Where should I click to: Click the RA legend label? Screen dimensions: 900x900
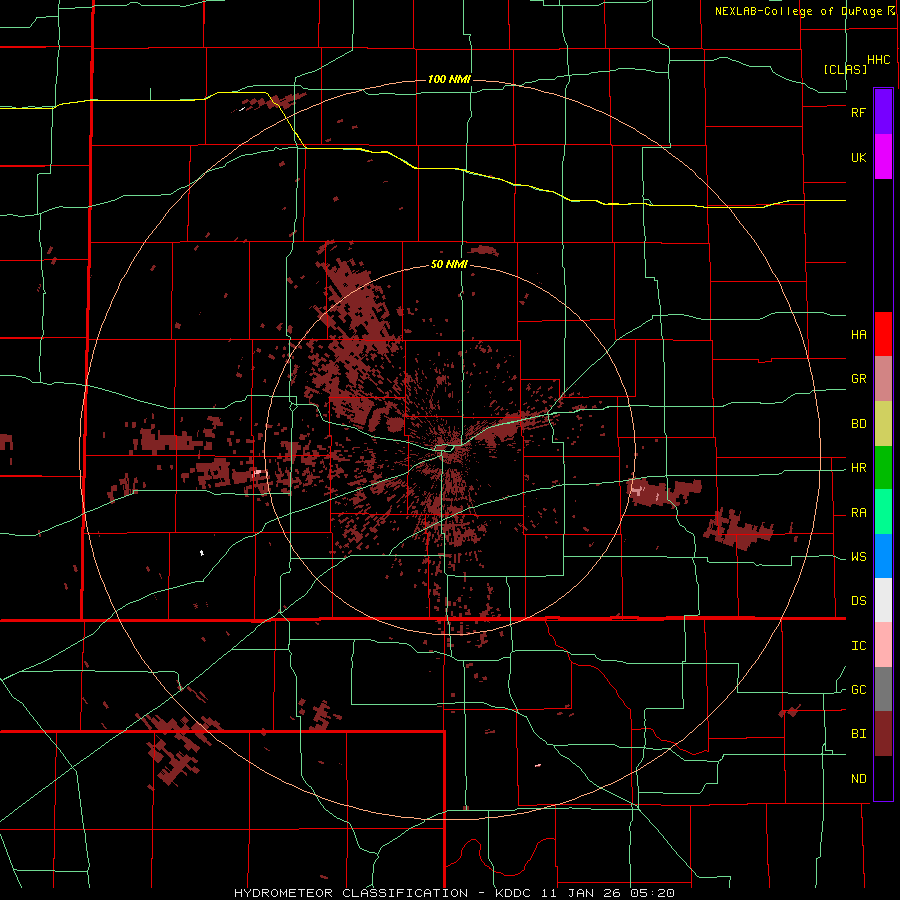click(x=858, y=513)
